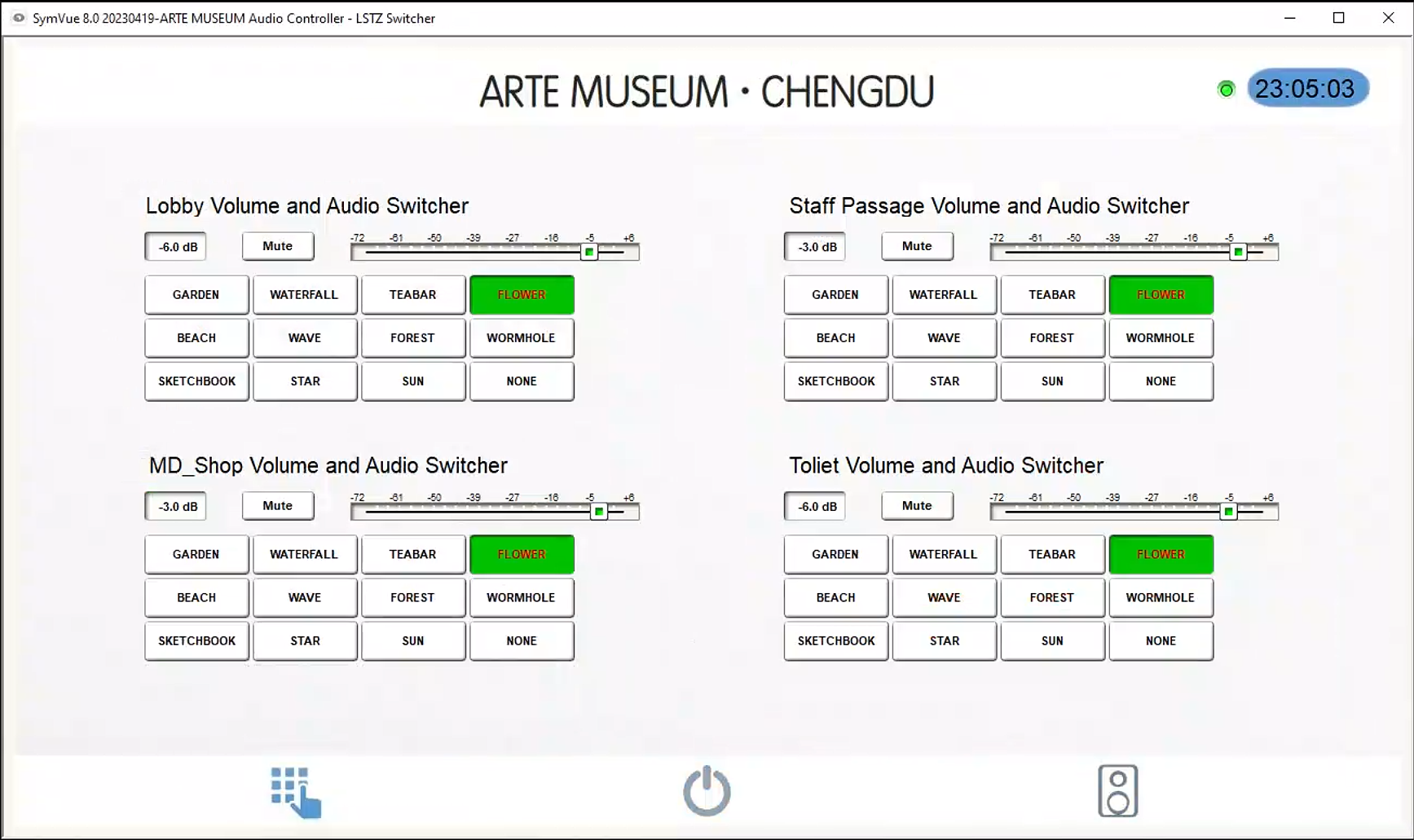
Task: Select FLOWER source for Toliet
Action: [x=1161, y=555]
